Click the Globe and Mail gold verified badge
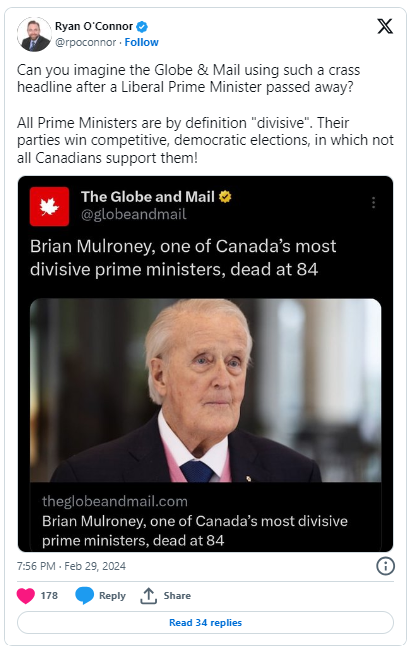Viewport: 410px width, 647px height. [225, 197]
